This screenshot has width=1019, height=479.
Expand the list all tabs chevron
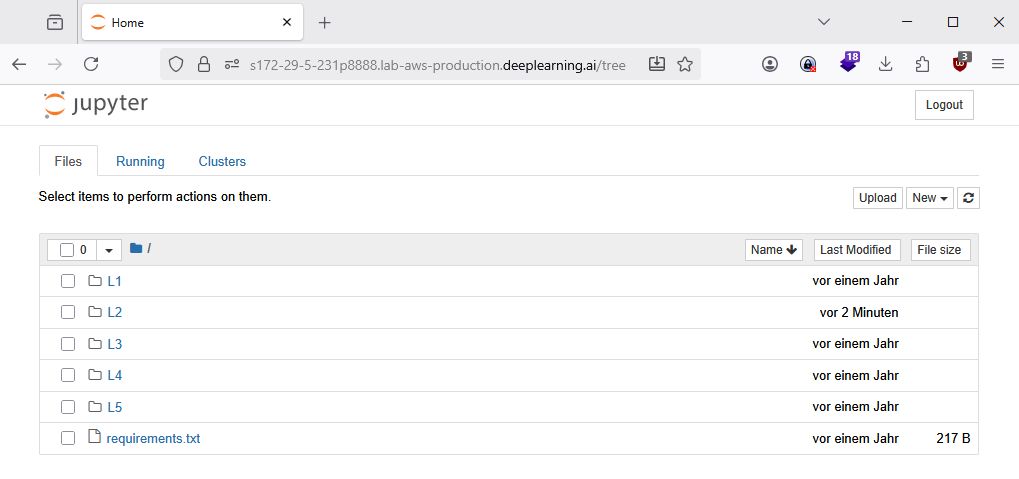[824, 22]
